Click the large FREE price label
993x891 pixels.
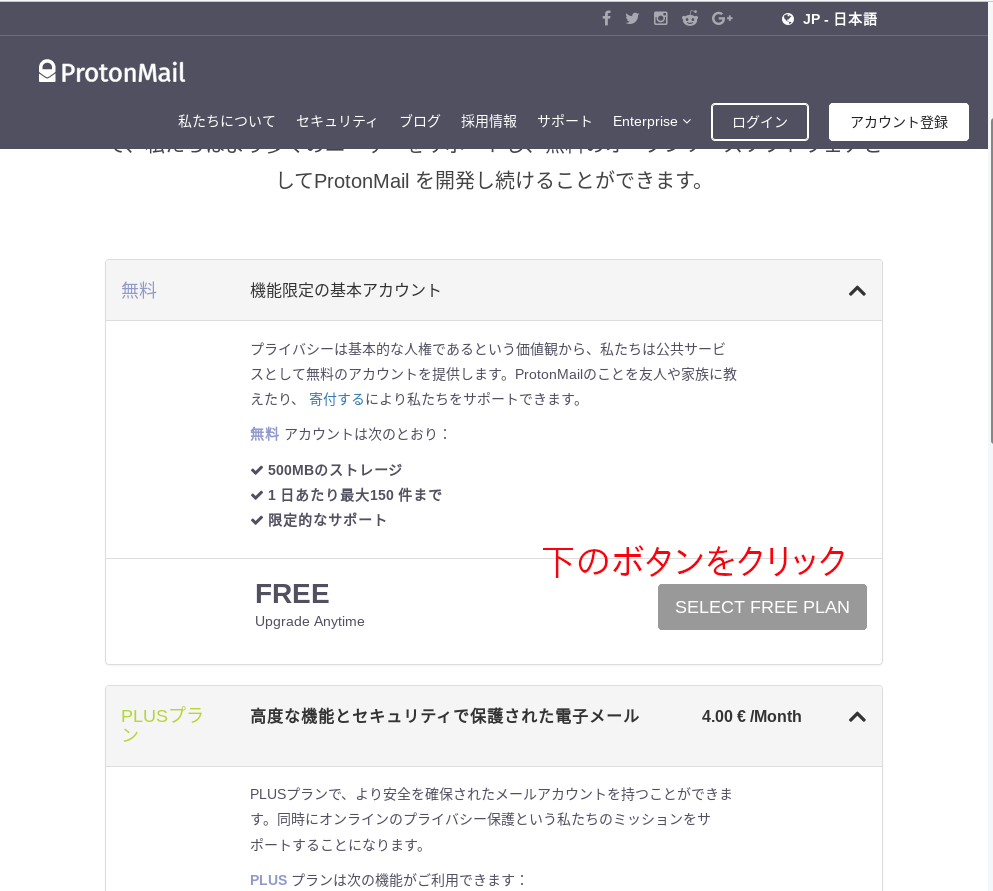point(292,594)
